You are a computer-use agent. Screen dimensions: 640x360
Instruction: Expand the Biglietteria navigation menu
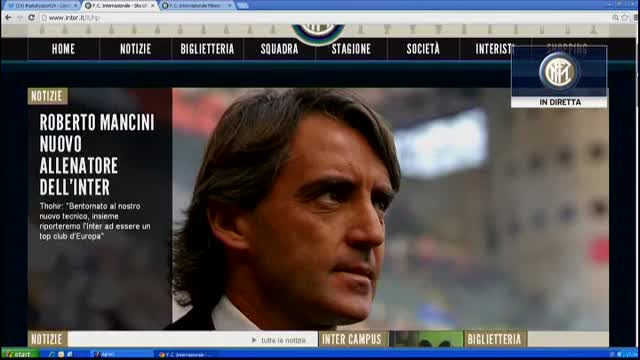207,49
